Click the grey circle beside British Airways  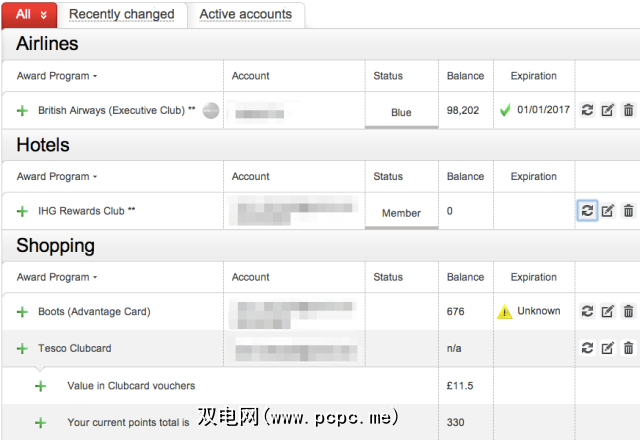[210, 111]
